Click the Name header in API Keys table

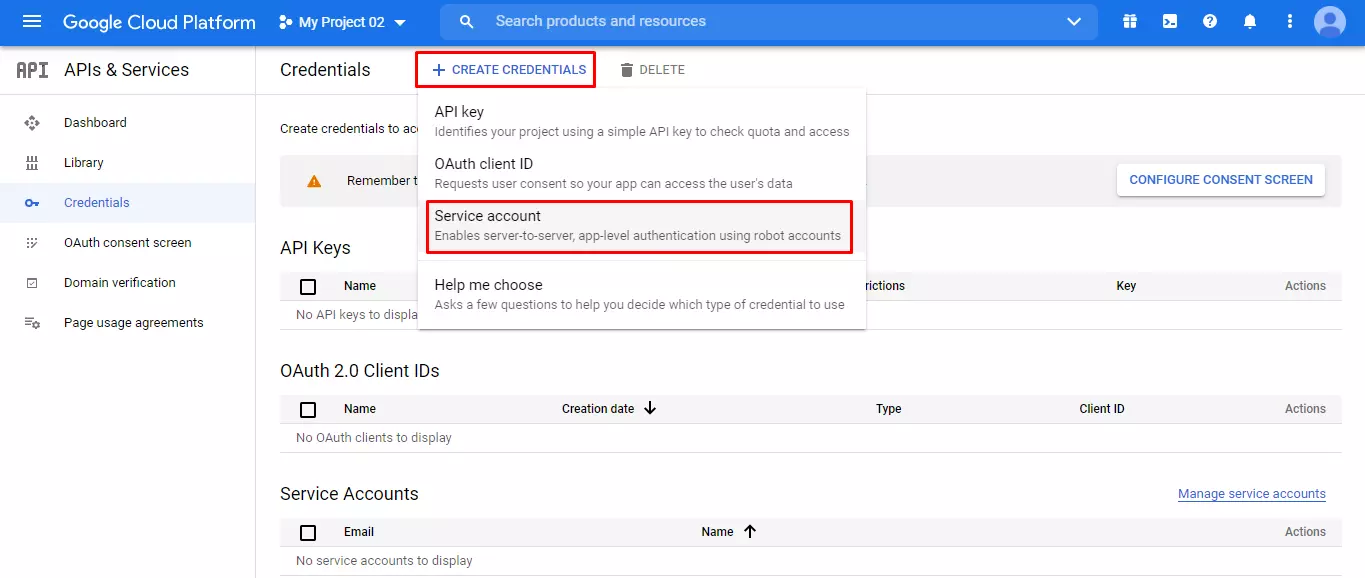tap(360, 286)
